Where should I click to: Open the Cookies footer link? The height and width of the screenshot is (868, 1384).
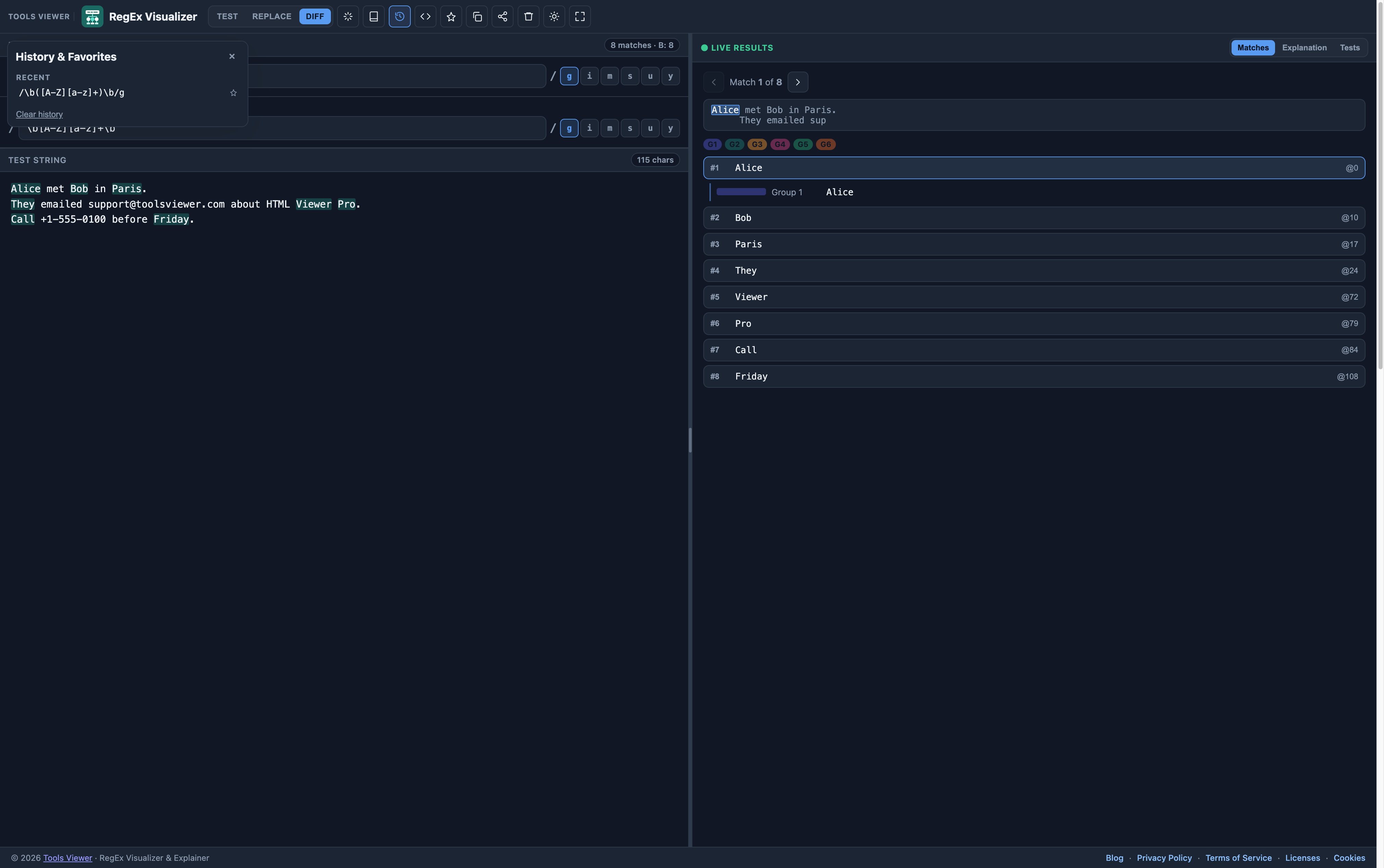pos(1349,858)
